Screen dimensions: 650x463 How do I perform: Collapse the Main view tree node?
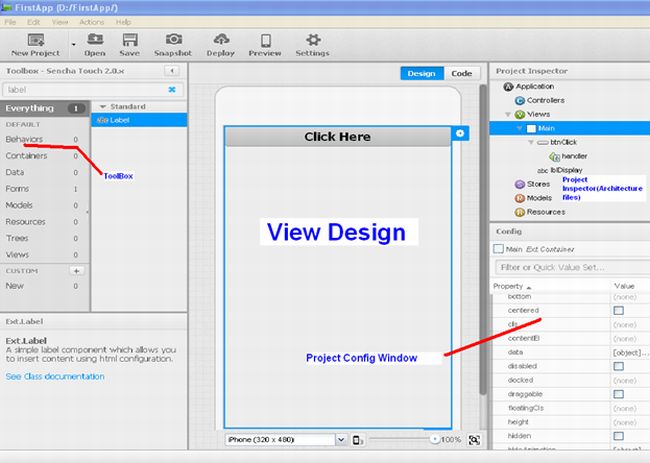519,128
